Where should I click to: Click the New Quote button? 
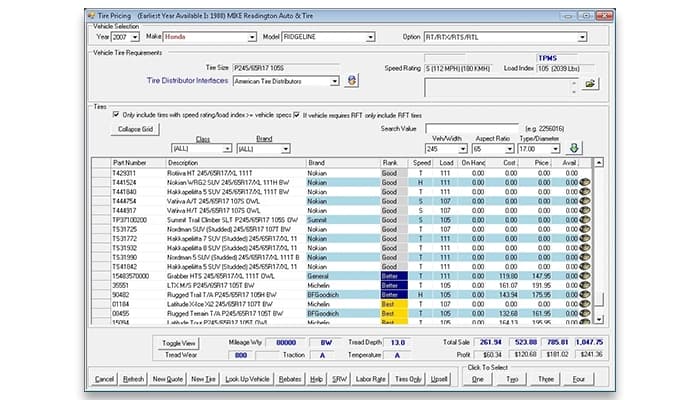click(169, 379)
